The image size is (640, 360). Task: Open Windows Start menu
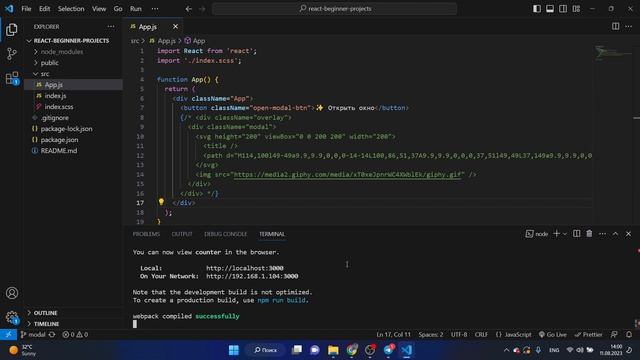234,350
